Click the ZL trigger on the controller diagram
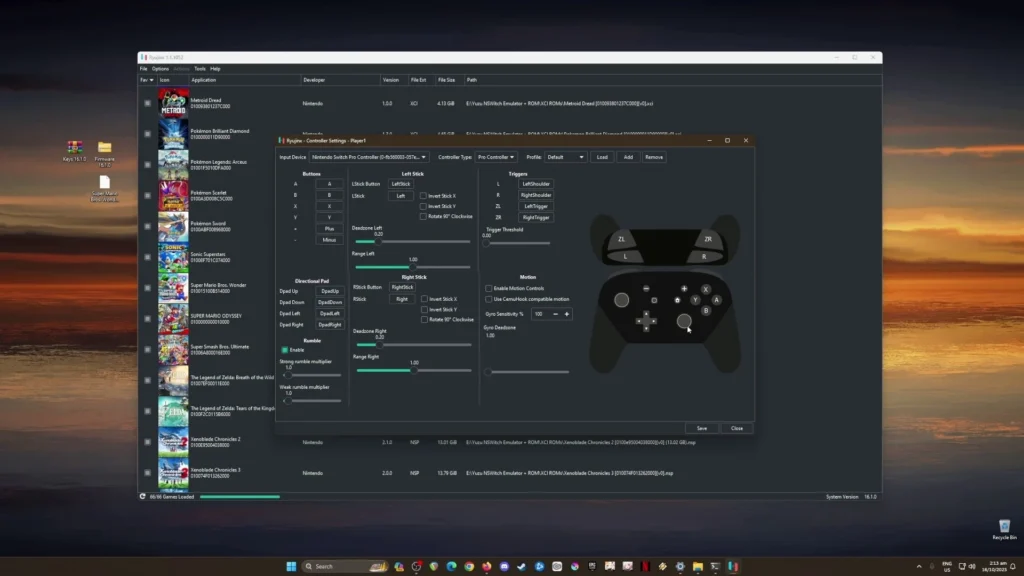Image resolution: width=1024 pixels, height=576 pixels. tap(621, 239)
